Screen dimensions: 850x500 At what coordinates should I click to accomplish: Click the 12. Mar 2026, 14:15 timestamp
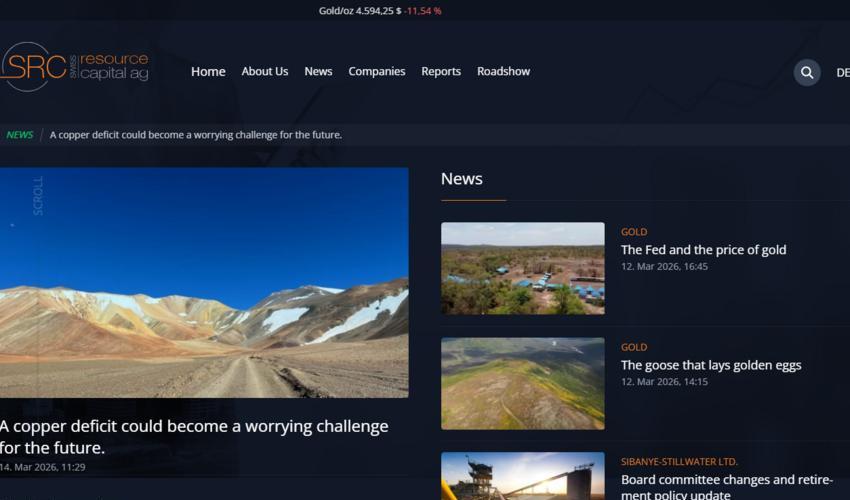pos(664,382)
